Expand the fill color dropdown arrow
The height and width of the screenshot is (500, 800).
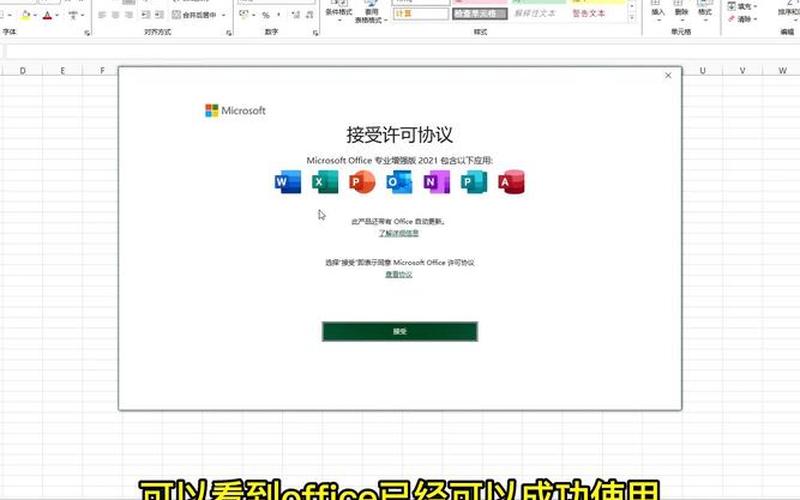point(35,15)
